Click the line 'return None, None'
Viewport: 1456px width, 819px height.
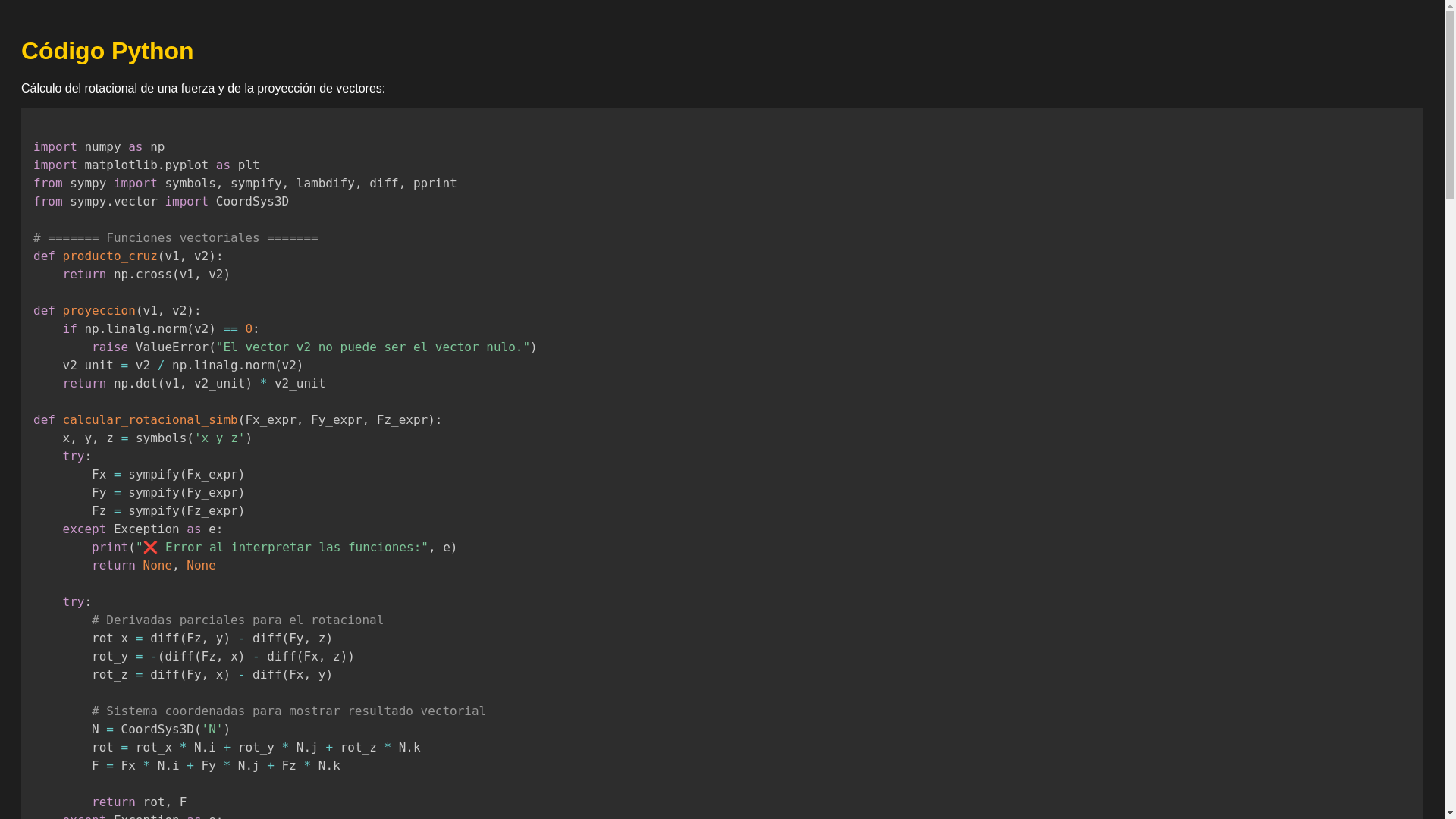click(154, 565)
